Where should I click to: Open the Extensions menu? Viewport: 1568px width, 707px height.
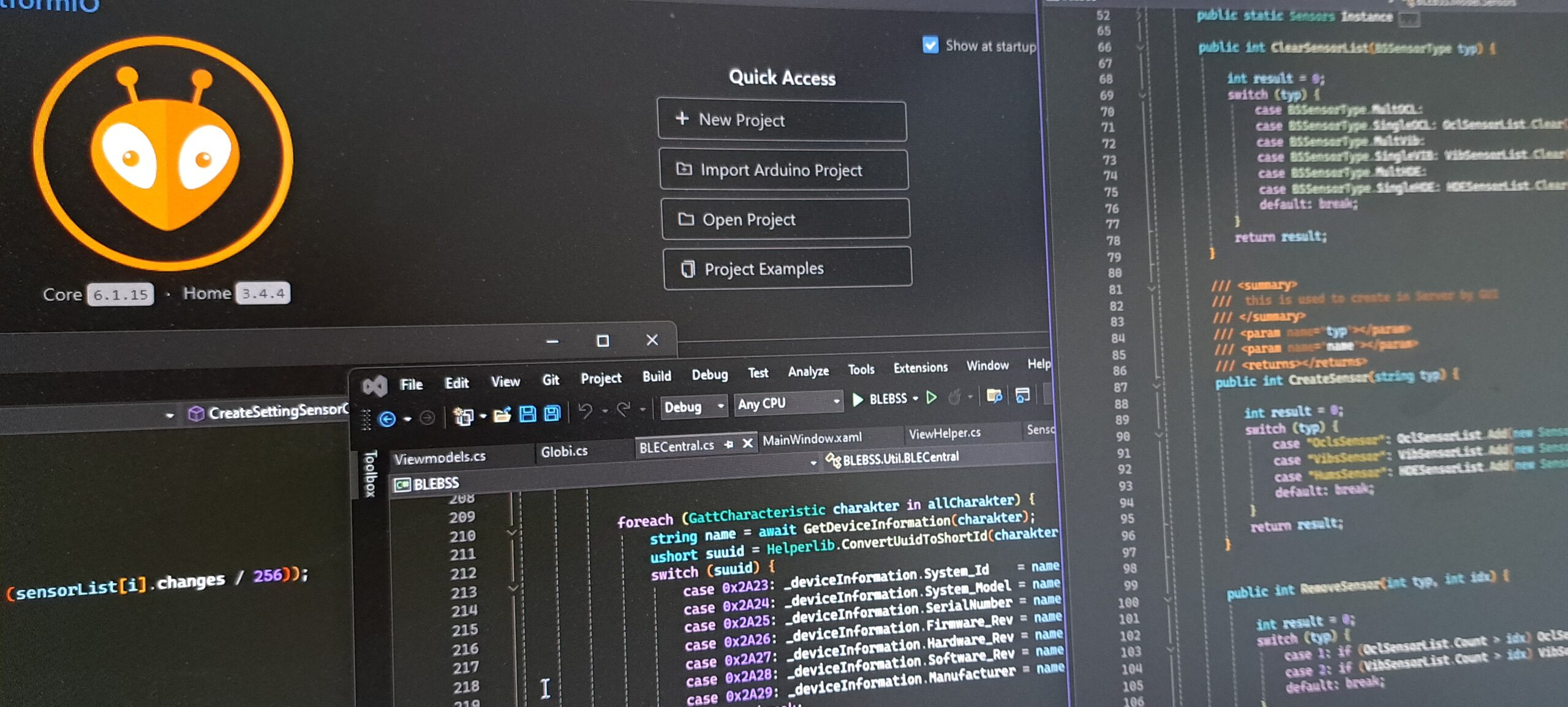[x=920, y=368]
